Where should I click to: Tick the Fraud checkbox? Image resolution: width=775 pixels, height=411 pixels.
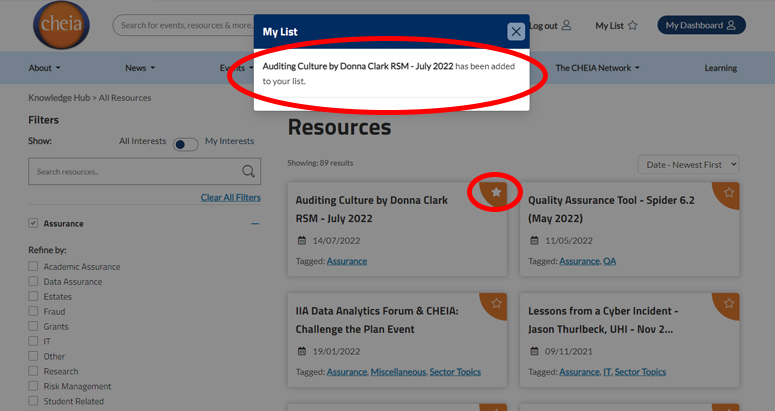tap(33, 311)
